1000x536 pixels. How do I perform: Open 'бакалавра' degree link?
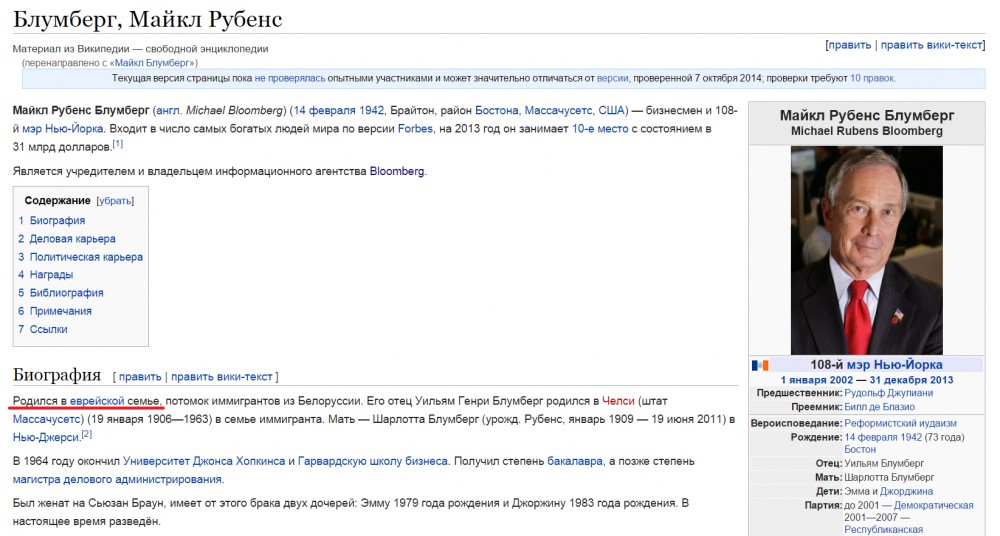point(575,461)
